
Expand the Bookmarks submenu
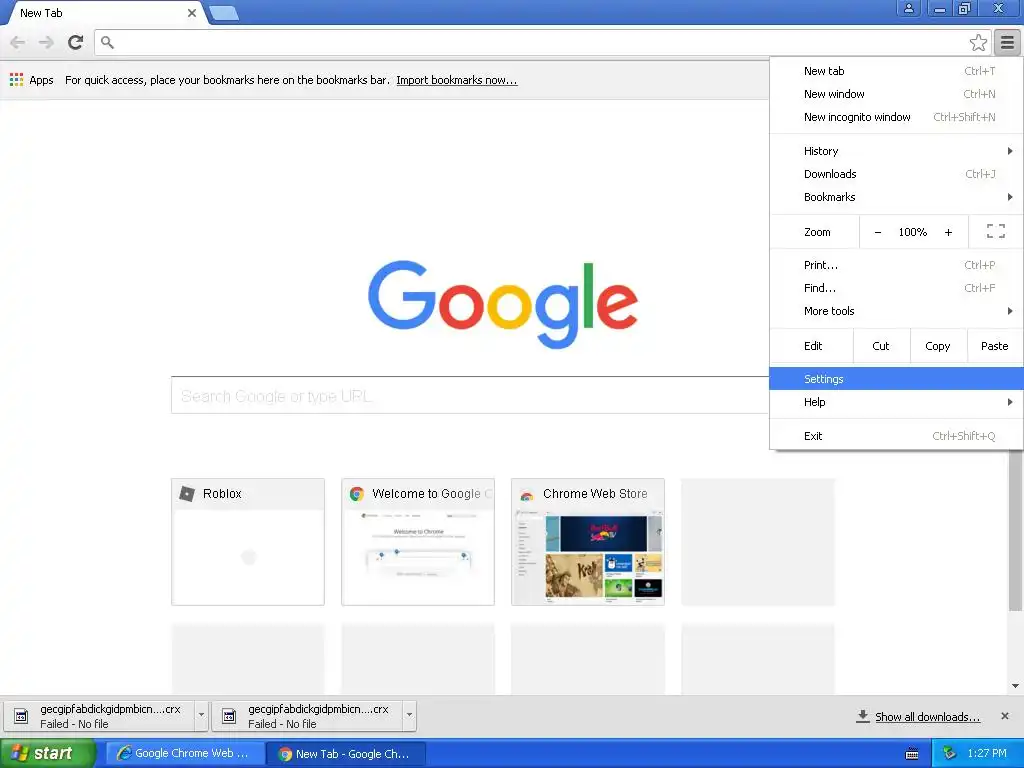pos(896,197)
